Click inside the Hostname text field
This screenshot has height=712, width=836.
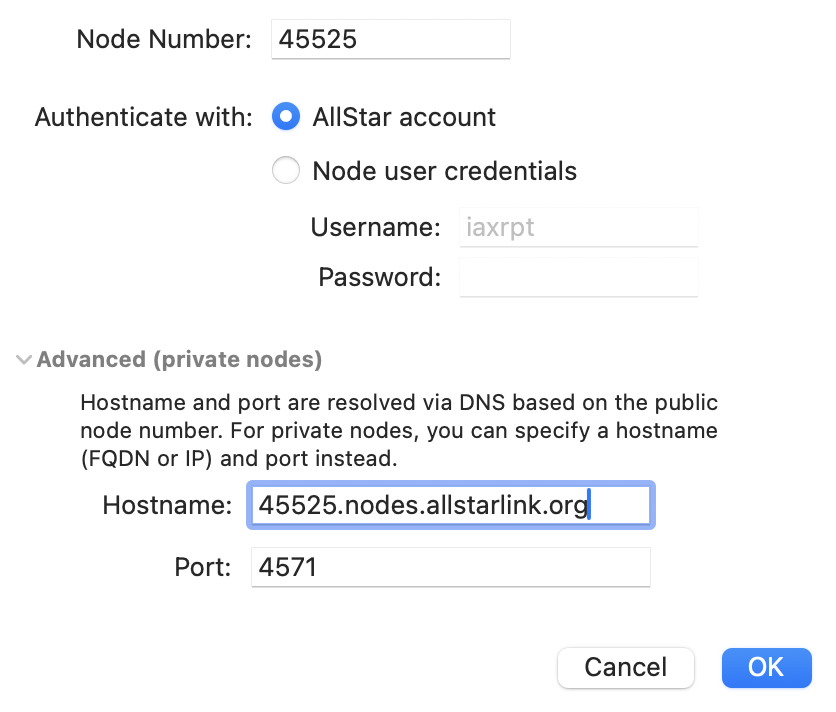(x=450, y=505)
